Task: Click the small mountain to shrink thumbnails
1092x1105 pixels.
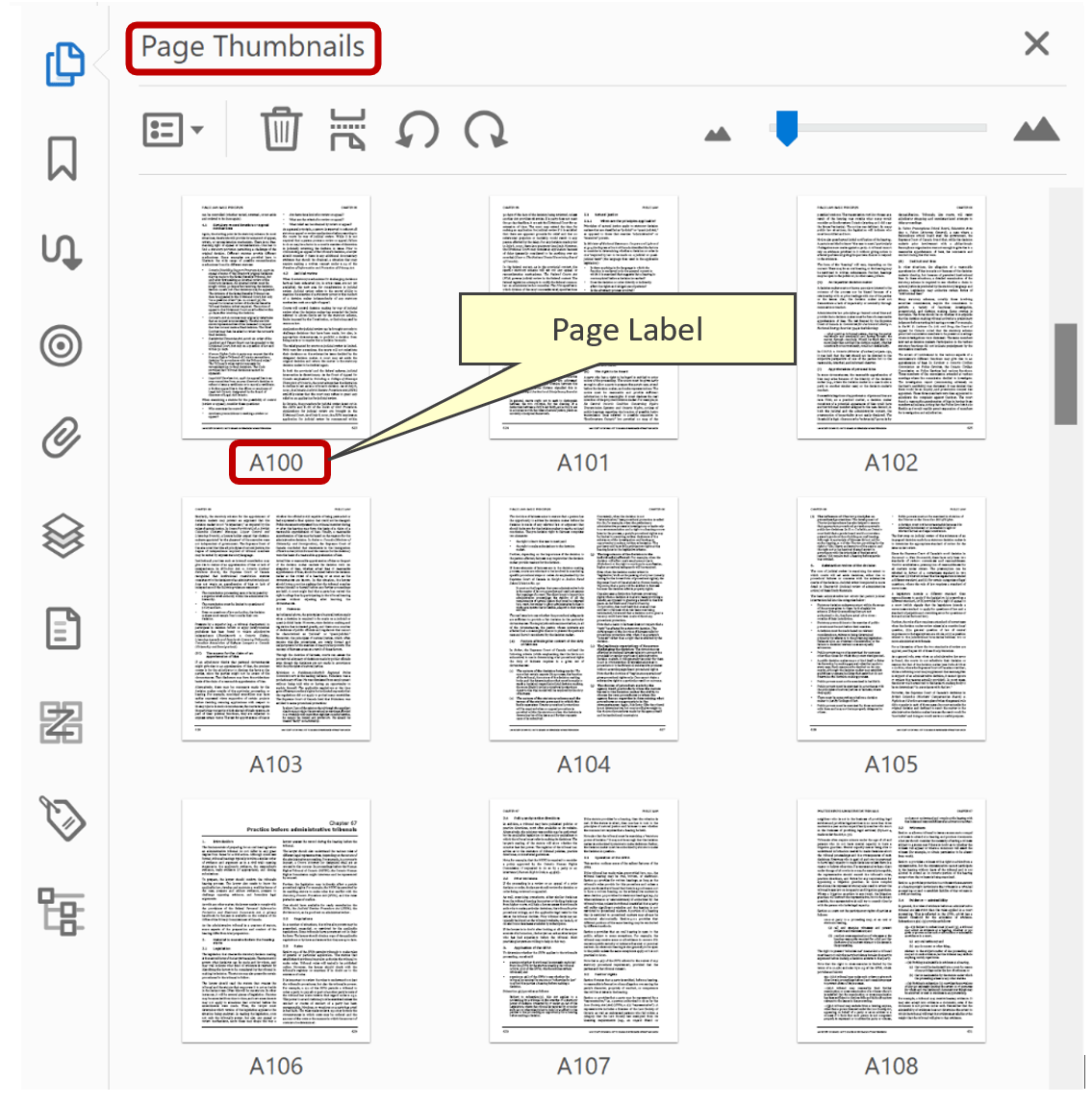Action: click(x=718, y=135)
